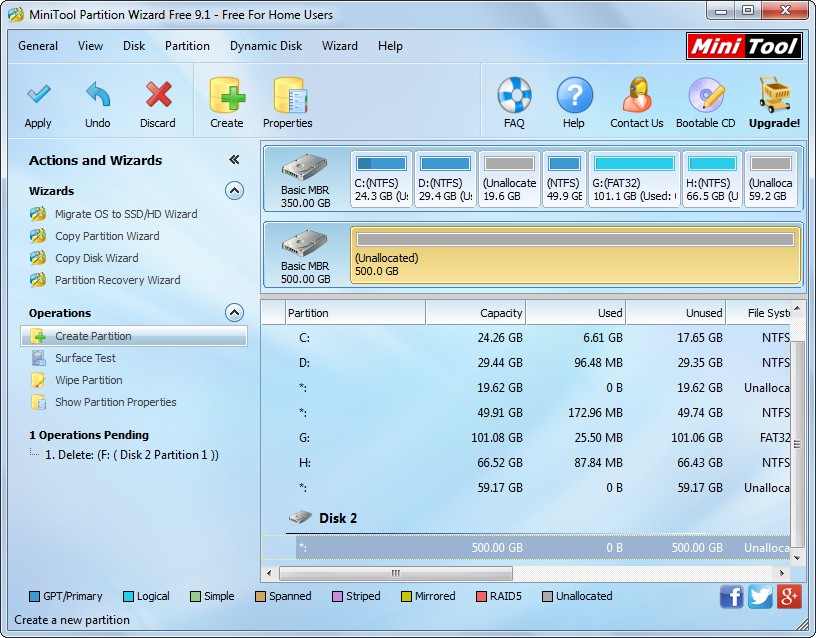816x638 pixels.
Task: Select the G: row with 101.08 GB
Action: point(526,438)
